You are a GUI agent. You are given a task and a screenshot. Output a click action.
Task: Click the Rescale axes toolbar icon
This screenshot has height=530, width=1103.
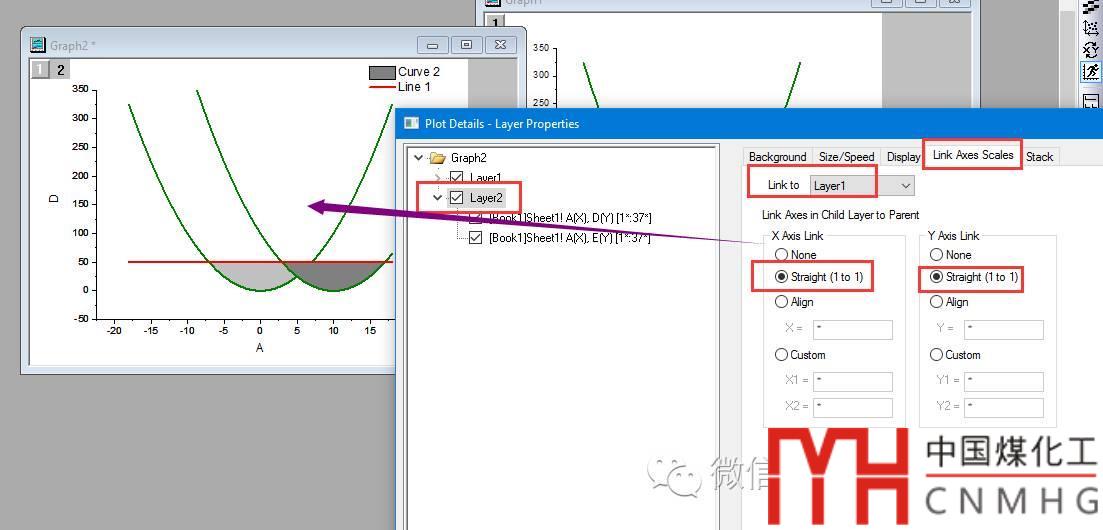(1090, 28)
